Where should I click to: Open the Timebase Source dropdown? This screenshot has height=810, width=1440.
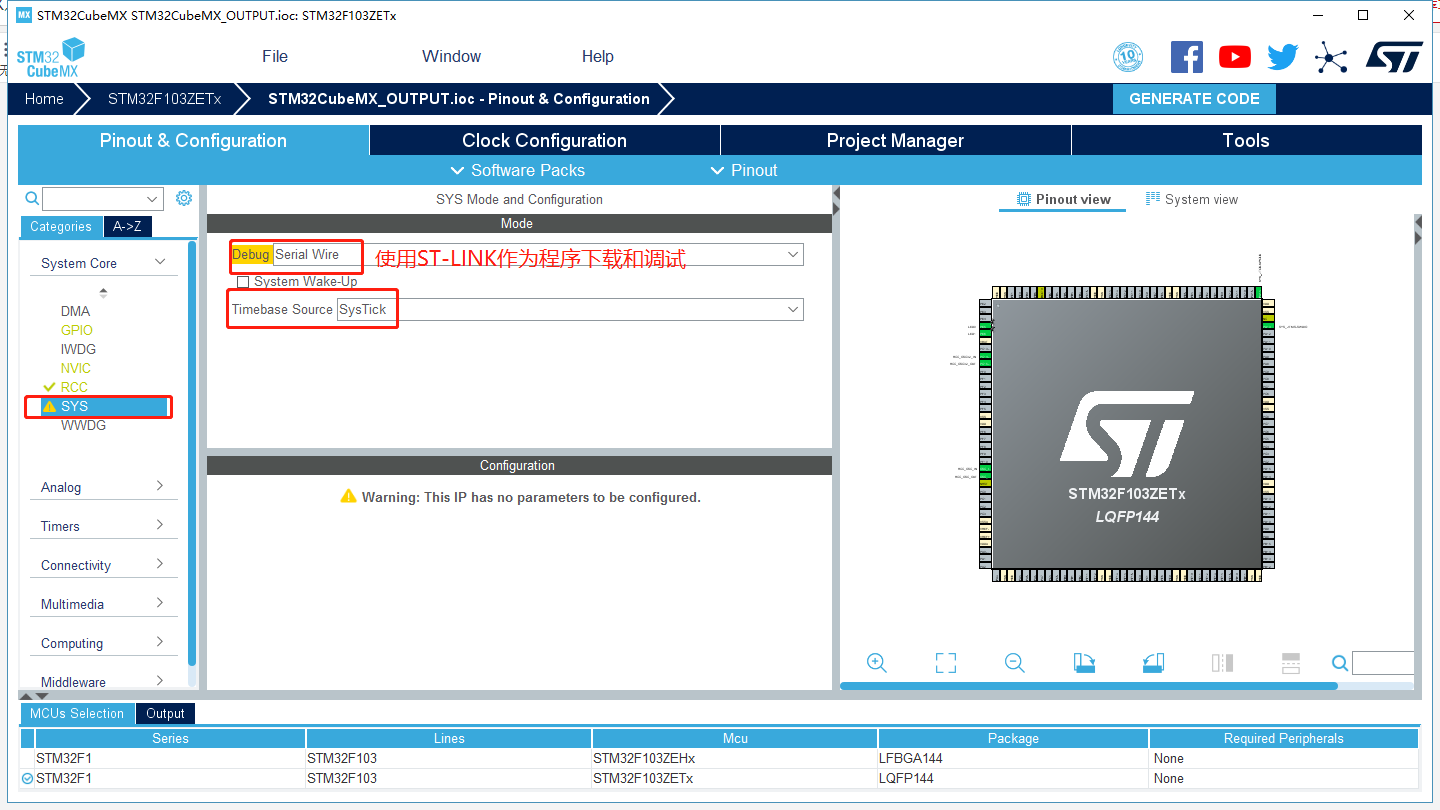pos(791,309)
